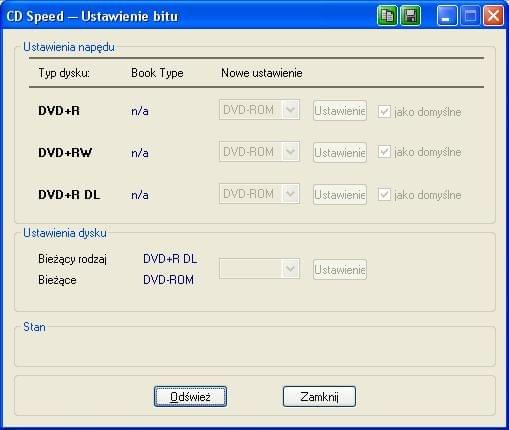Open the DVD+R book type dropdown
Image resolution: width=509 pixels, height=430 pixels.
tap(259, 110)
